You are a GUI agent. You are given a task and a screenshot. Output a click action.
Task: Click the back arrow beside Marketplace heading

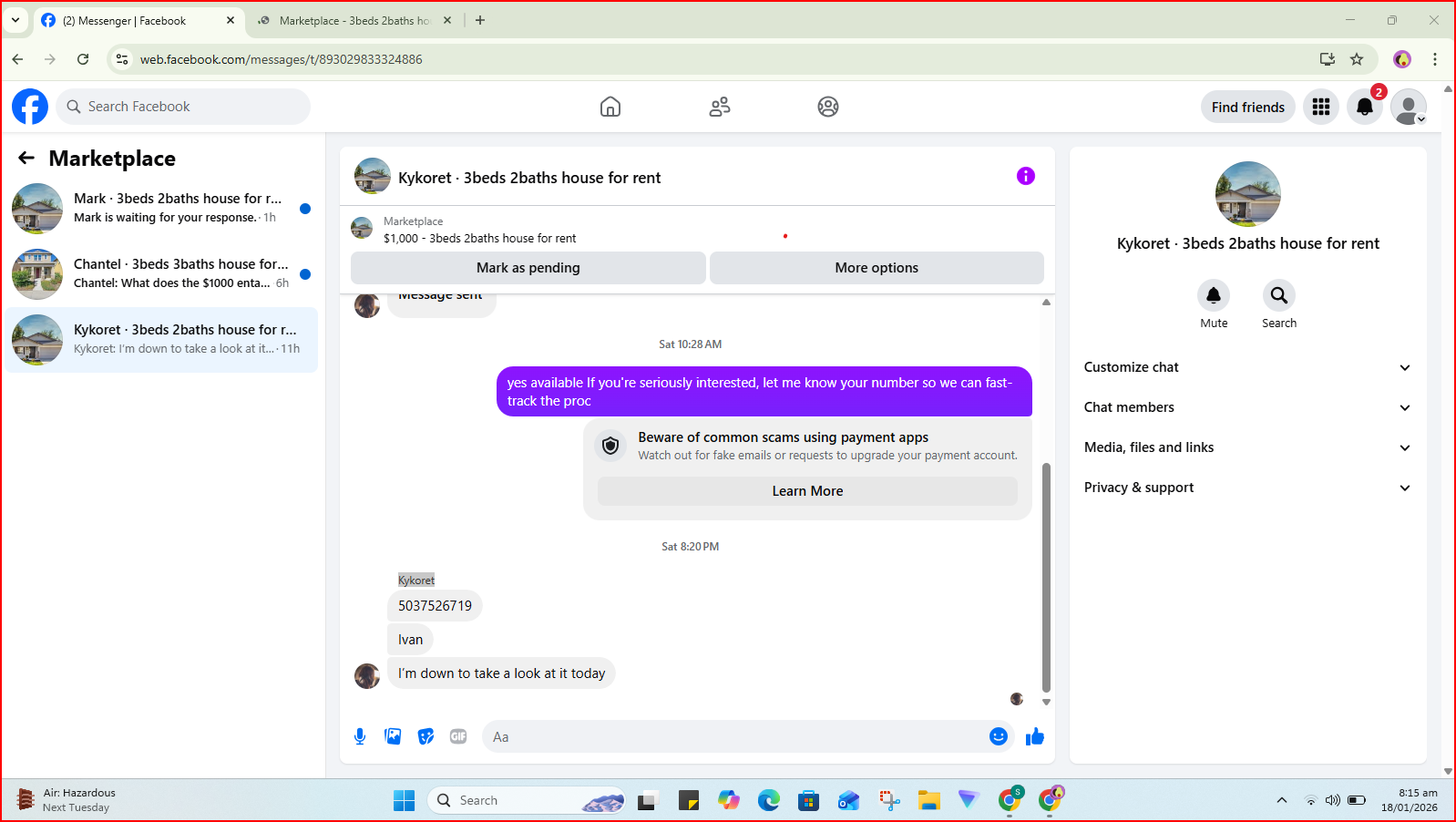(26, 158)
